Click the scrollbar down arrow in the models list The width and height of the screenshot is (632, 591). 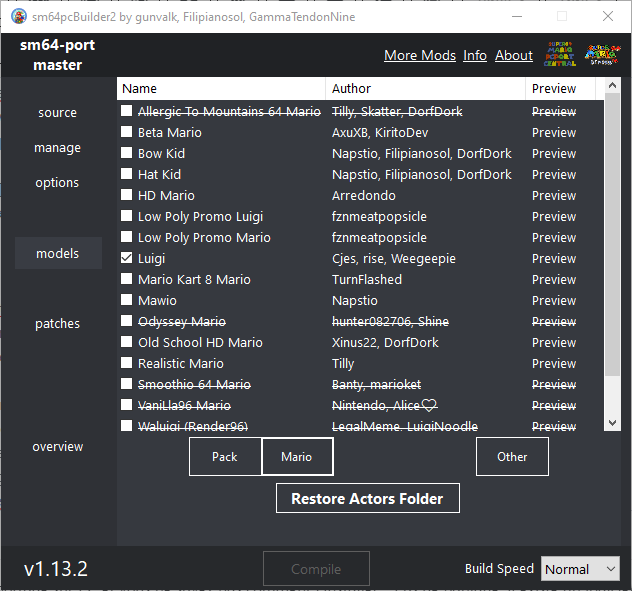coord(613,424)
